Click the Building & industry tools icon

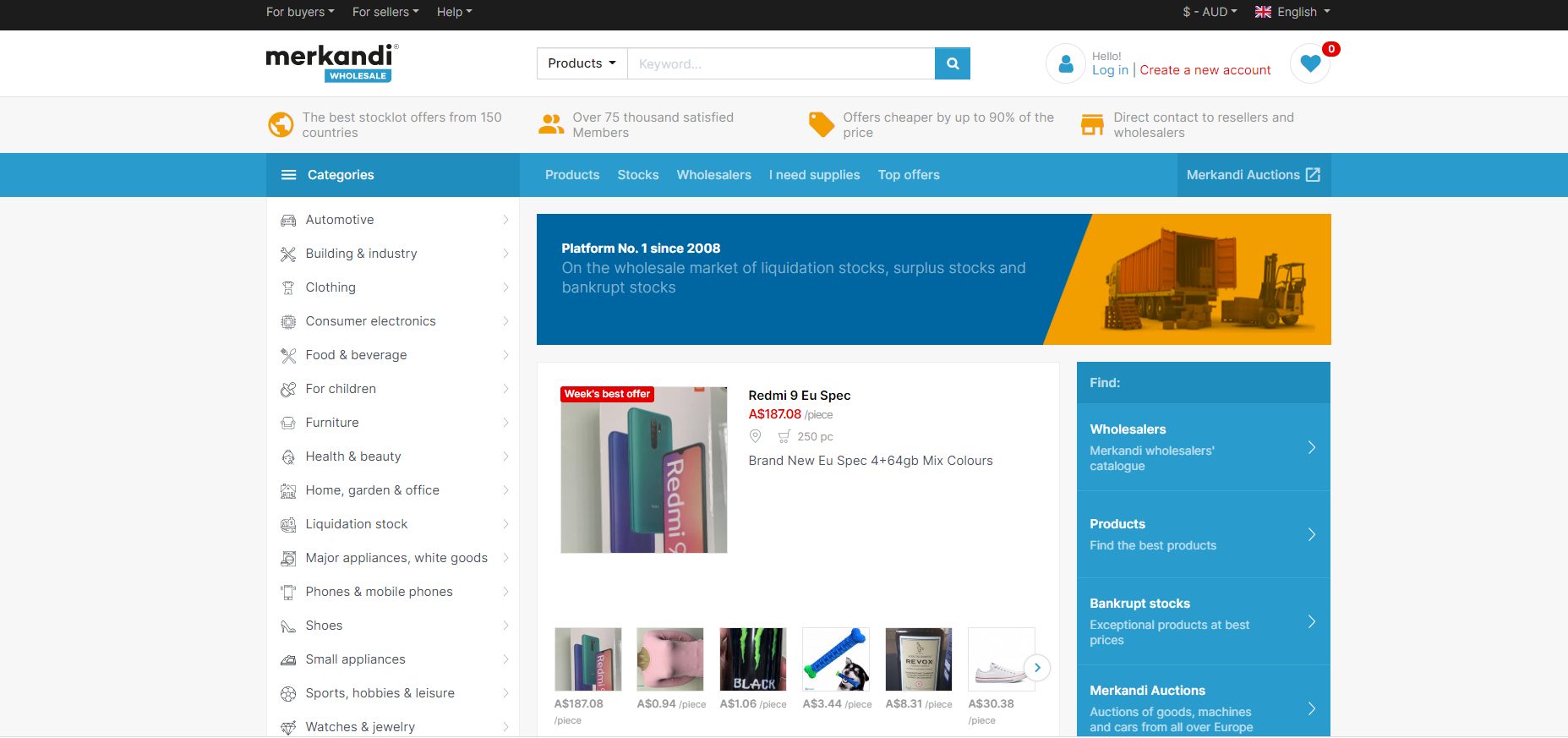(288, 254)
